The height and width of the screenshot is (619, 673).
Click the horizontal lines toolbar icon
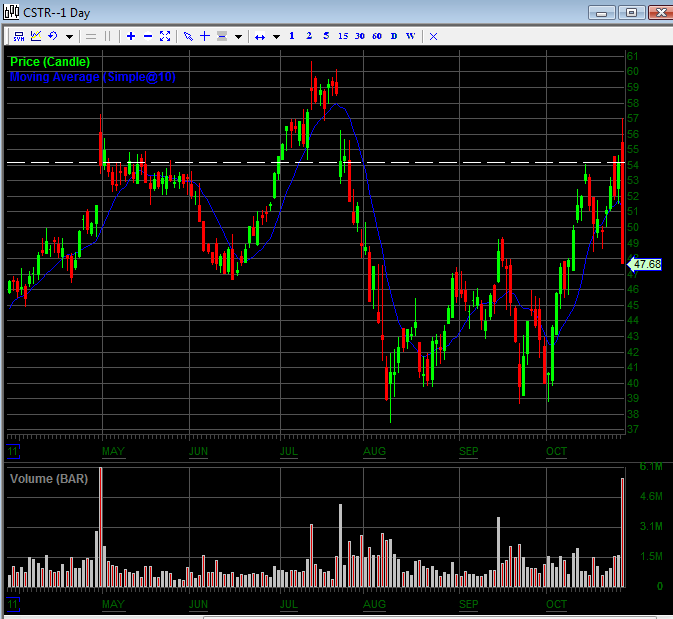(x=91, y=36)
